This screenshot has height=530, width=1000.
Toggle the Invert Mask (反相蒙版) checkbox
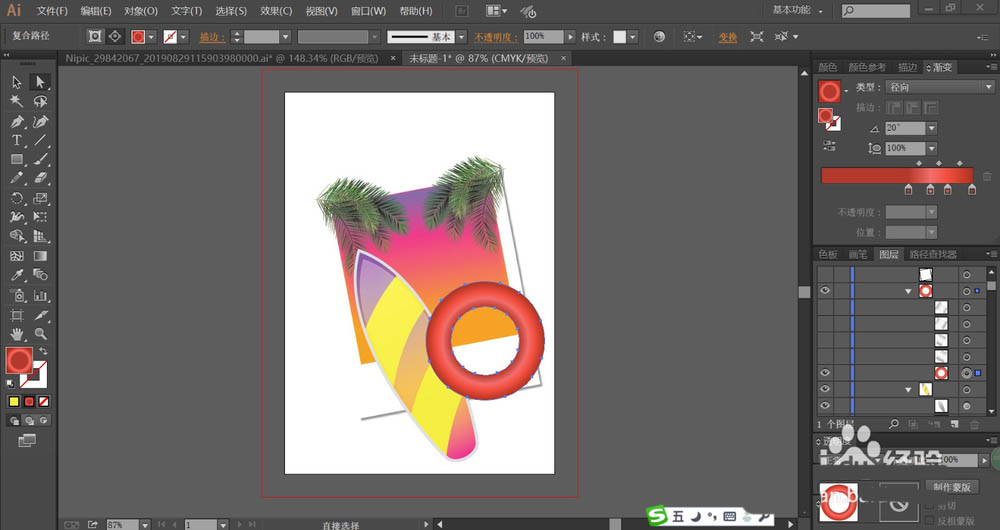tap(930, 521)
